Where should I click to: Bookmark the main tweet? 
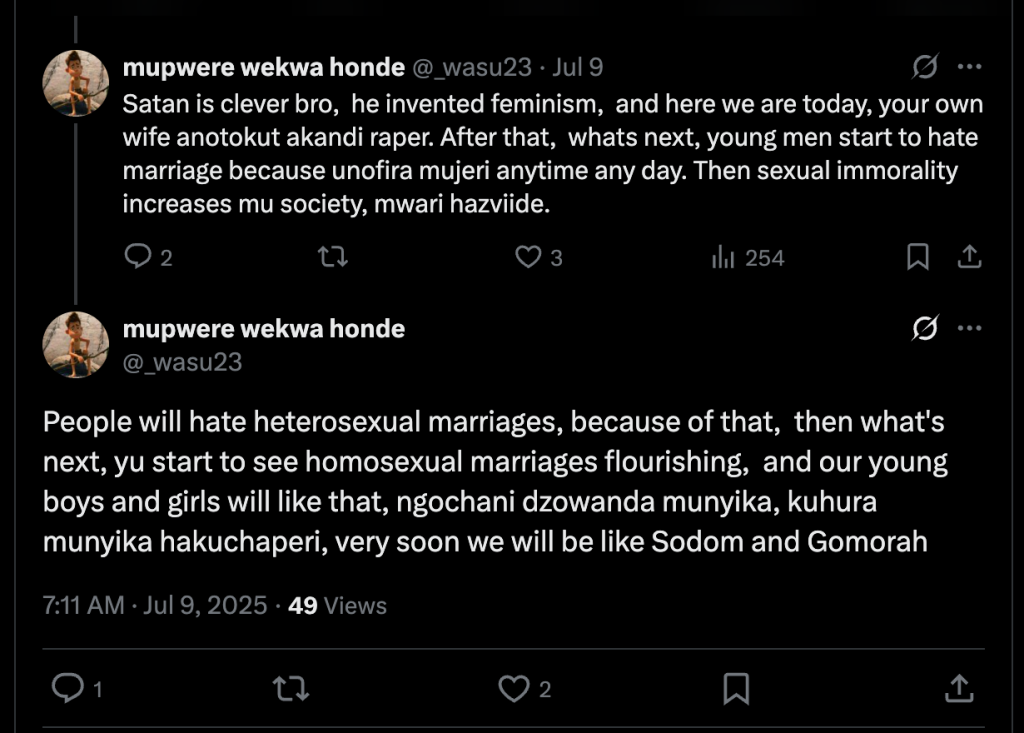click(x=736, y=687)
